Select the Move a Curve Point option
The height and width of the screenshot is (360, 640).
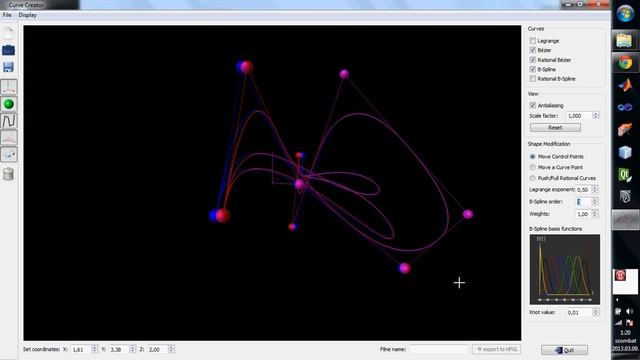pos(532,167)
